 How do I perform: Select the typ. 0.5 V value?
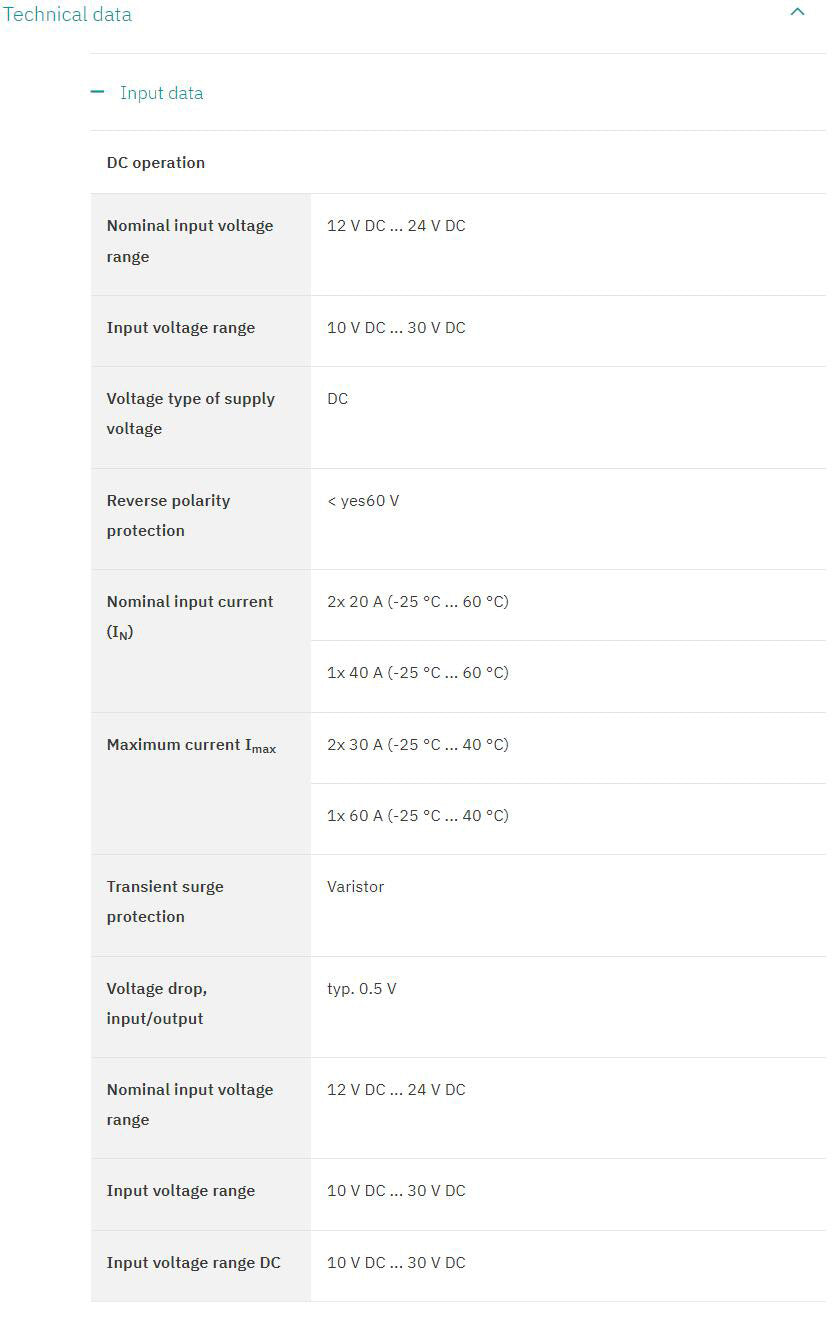click(x=361, y=988)
